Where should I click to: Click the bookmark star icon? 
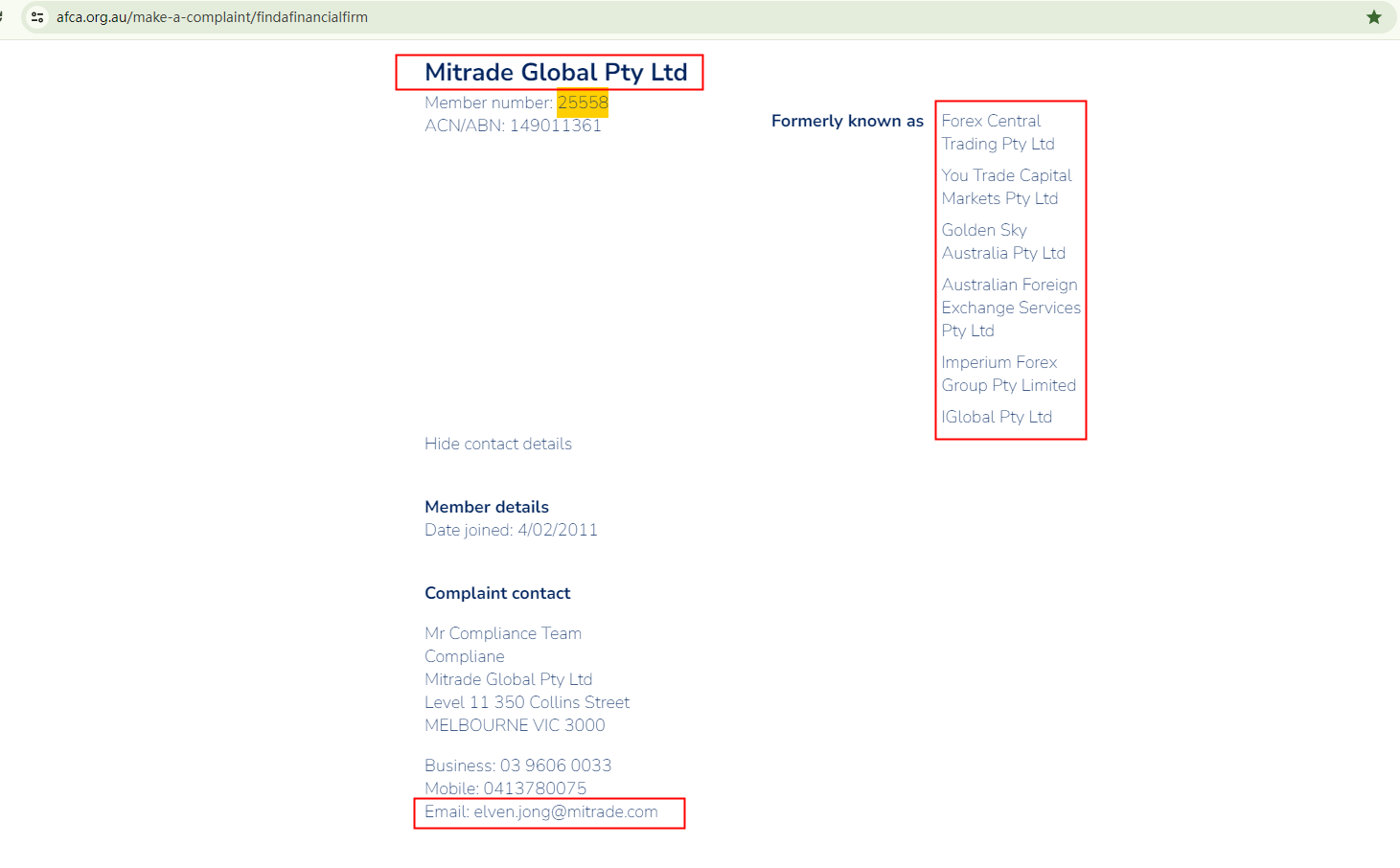1373,17
